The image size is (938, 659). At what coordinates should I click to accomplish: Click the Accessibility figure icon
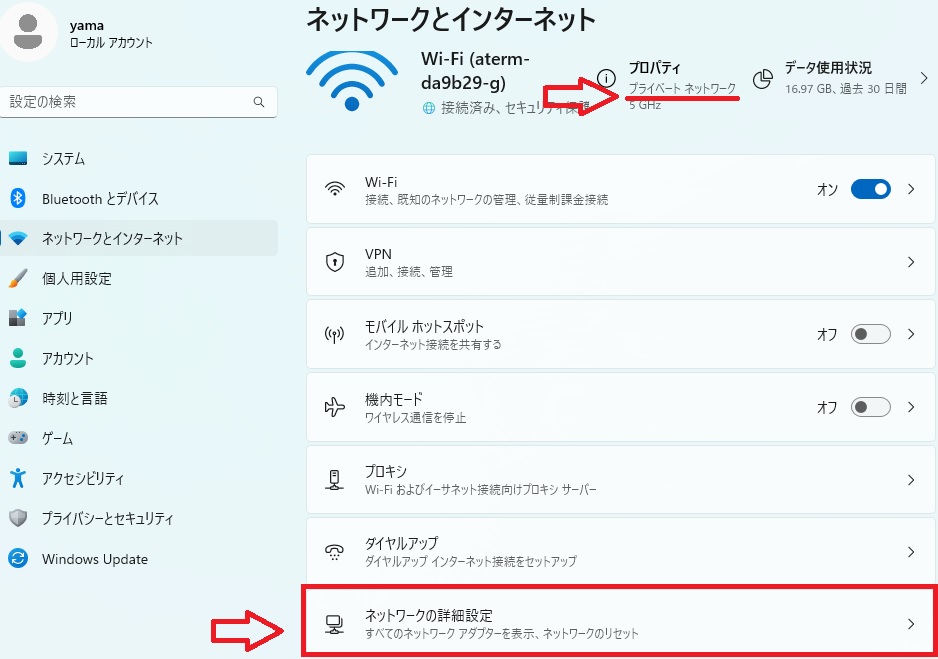pyautogui.click(x=18, y=478)
